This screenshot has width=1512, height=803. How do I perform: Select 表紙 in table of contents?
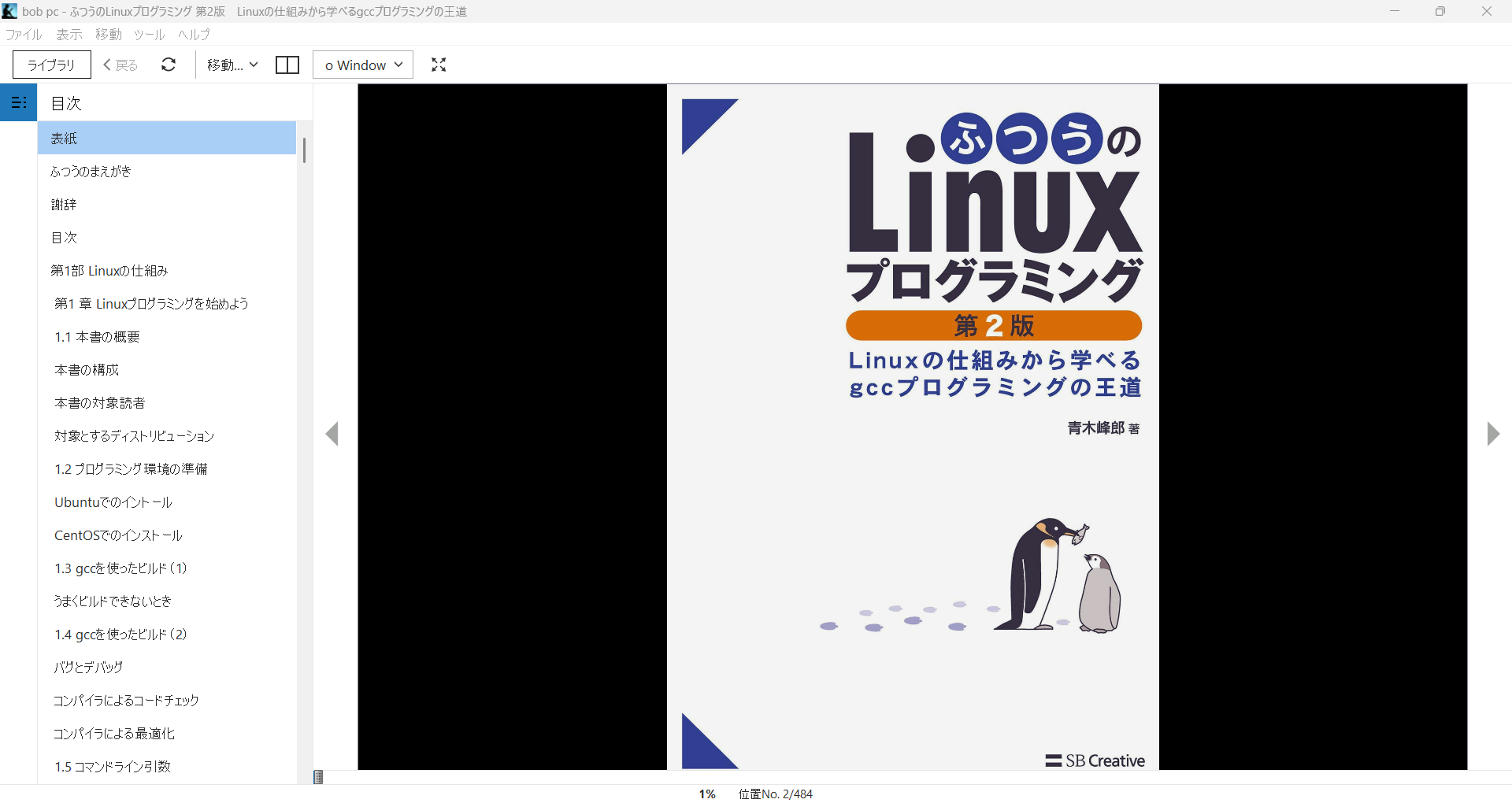167,138
